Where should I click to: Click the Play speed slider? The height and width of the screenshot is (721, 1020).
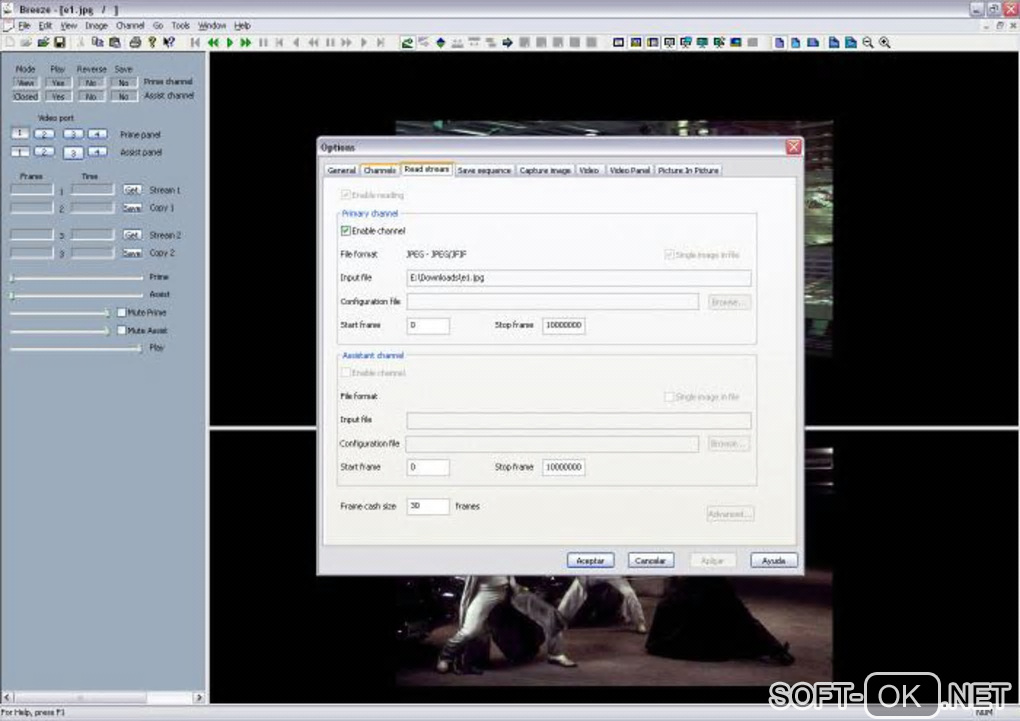click(x=76, y=349)
